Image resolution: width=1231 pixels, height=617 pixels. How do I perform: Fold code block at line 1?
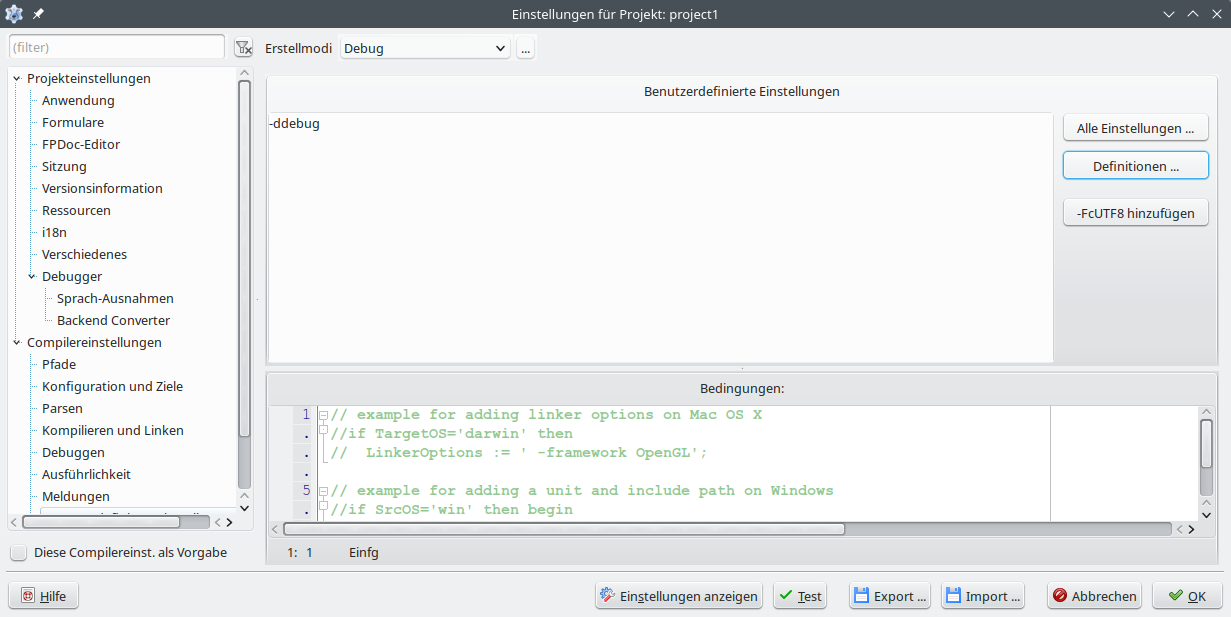[x=323, y=414]
